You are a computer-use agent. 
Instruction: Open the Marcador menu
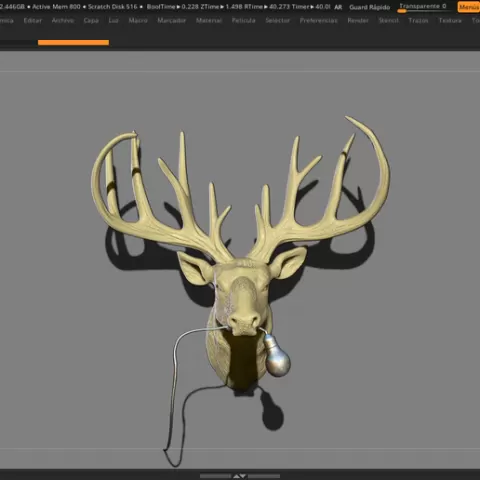pyautogui.click(x=172, y=20)
